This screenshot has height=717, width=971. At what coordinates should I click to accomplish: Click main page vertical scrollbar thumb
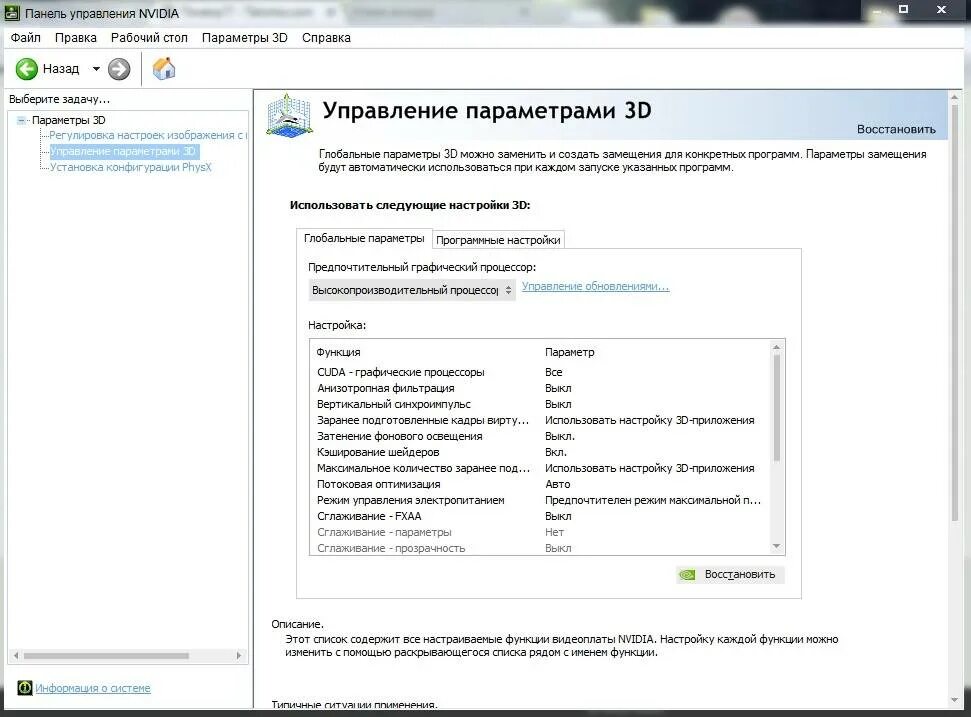tap(954, 313)
